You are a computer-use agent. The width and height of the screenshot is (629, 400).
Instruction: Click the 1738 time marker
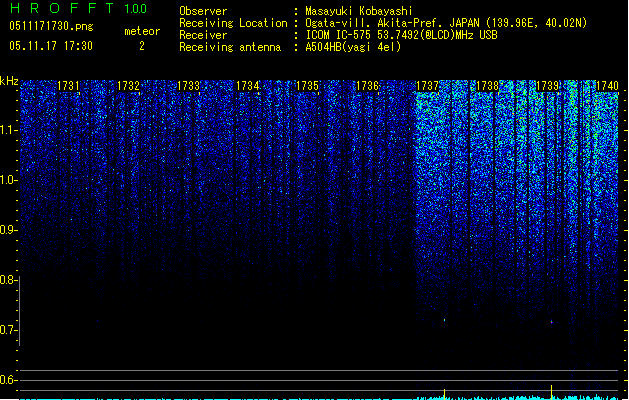[x=487, y=86]
